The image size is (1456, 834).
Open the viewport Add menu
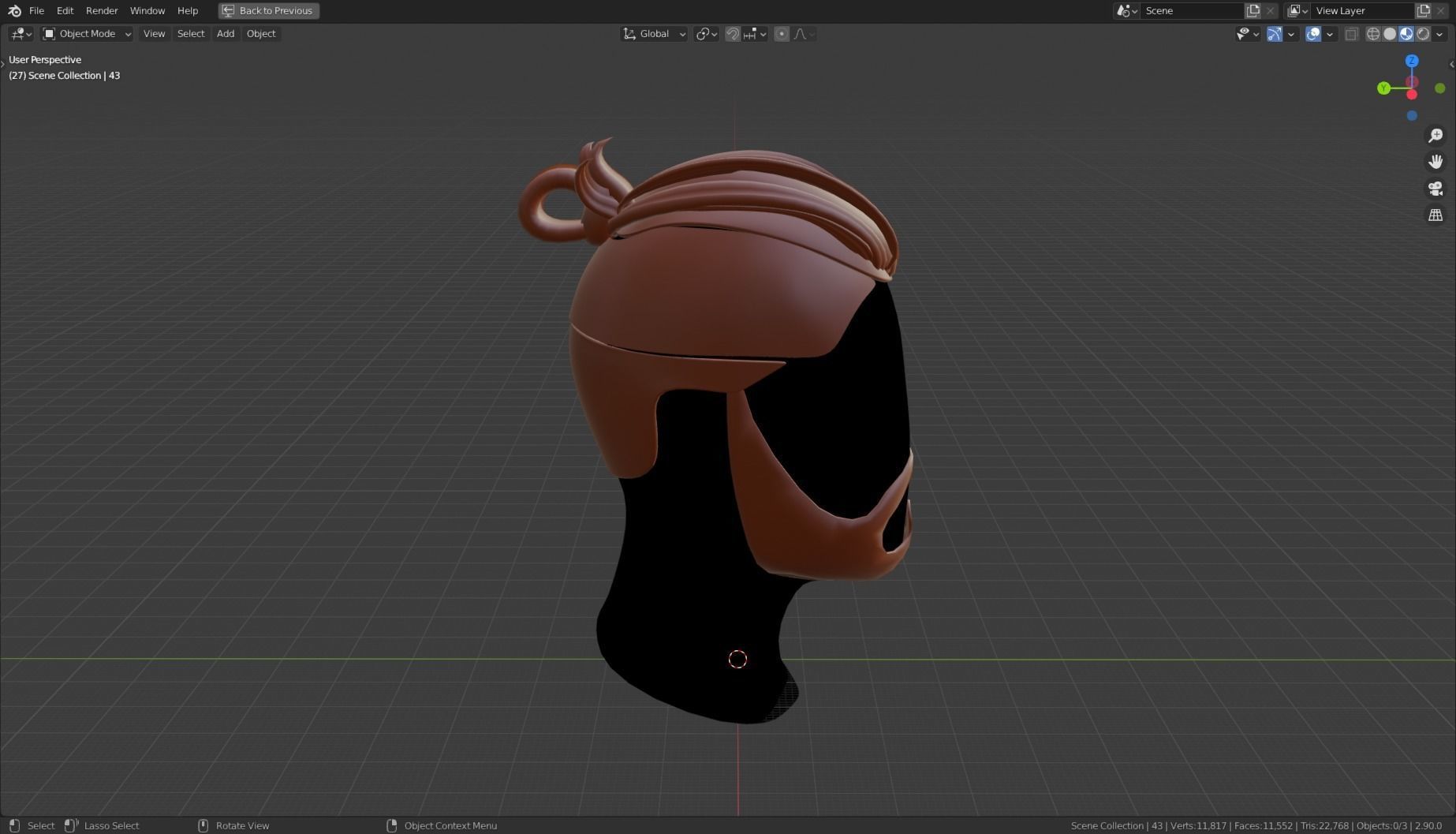[x=226, y=34]
